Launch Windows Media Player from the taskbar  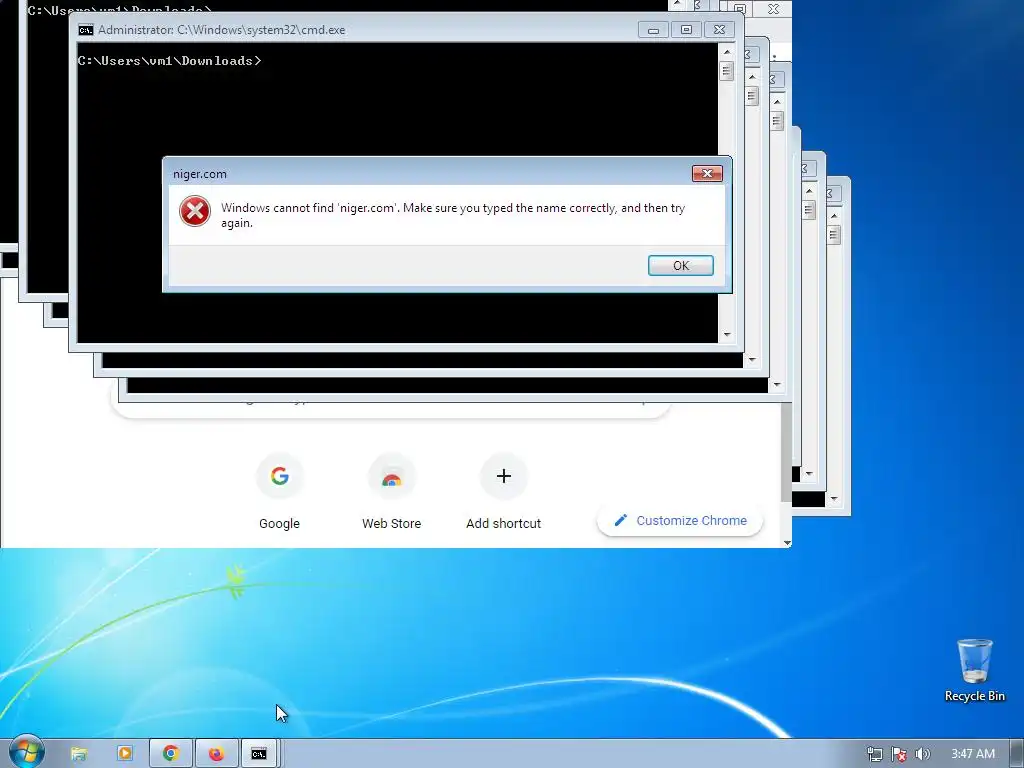click(124, 754)
